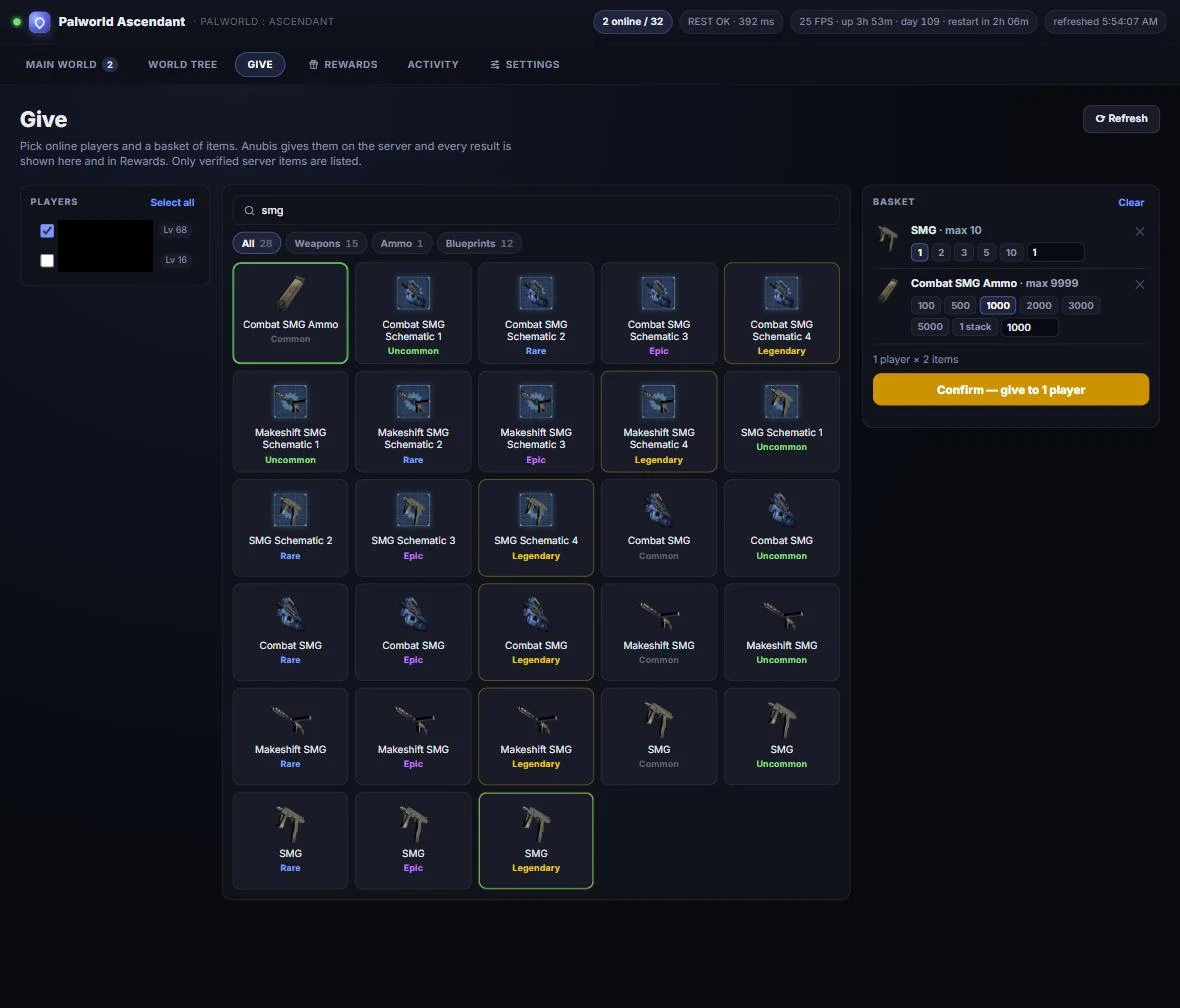This screenshot has width=1180, height=1008.
Task: Check the Lv 16 player checkbox
Action: [47, 260]
